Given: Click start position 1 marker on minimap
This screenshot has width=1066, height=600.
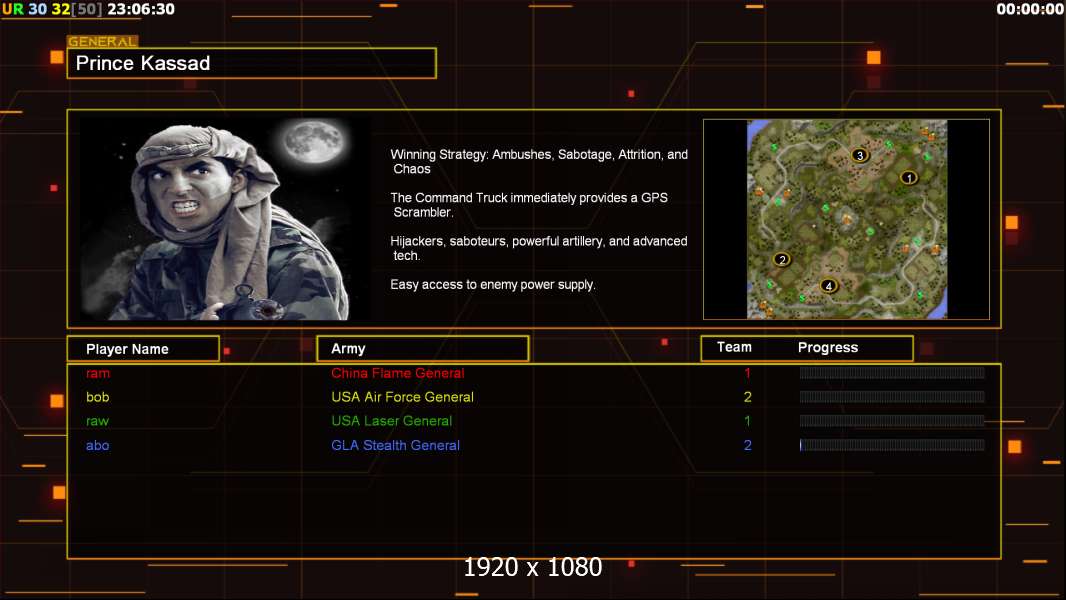Looking at the screenshot, I should 908,178.
